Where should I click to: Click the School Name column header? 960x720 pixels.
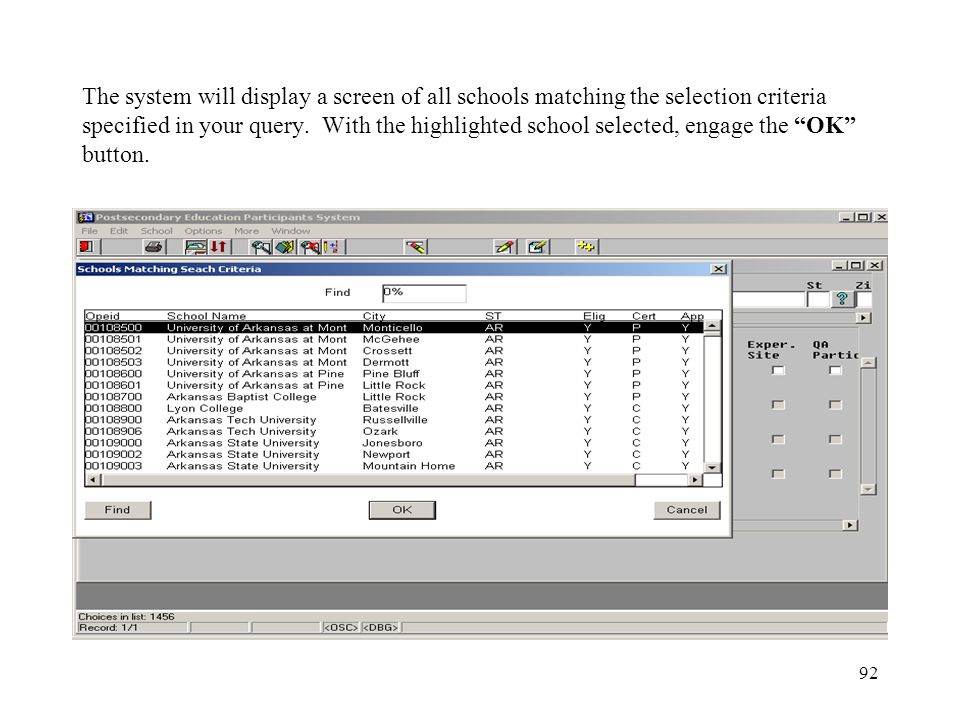click(206, 316)
